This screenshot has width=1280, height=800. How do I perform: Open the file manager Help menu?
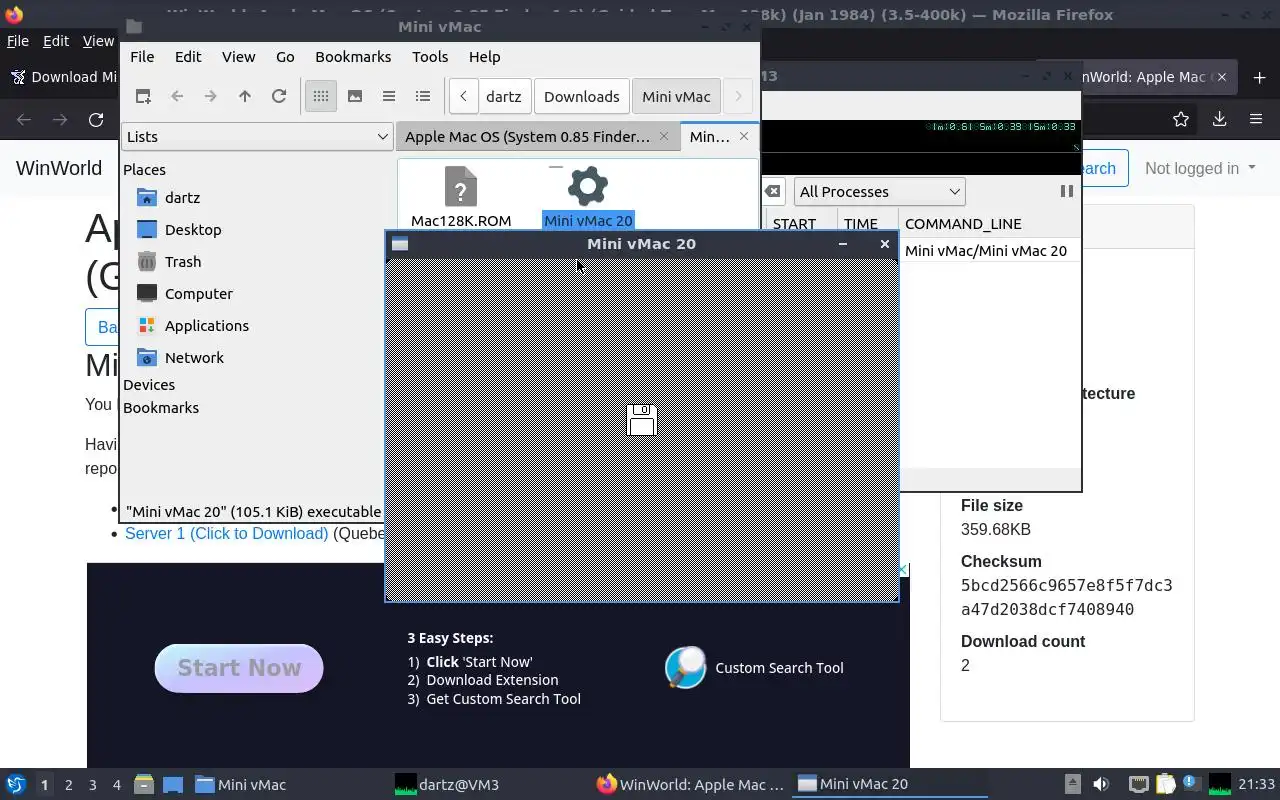[x=484, y=57]
